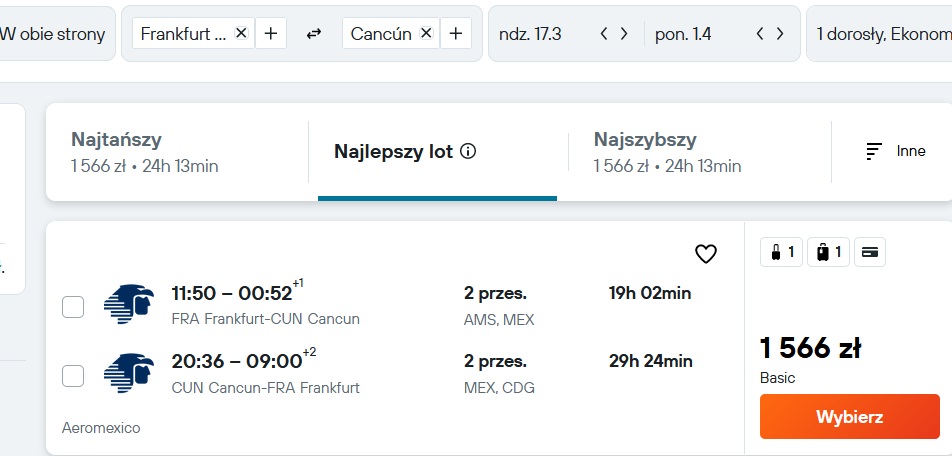Check the 11:50 – 00:52 outbound flight checkbox
Viewport: 952px width, 456px height.
tap(73, 307)
